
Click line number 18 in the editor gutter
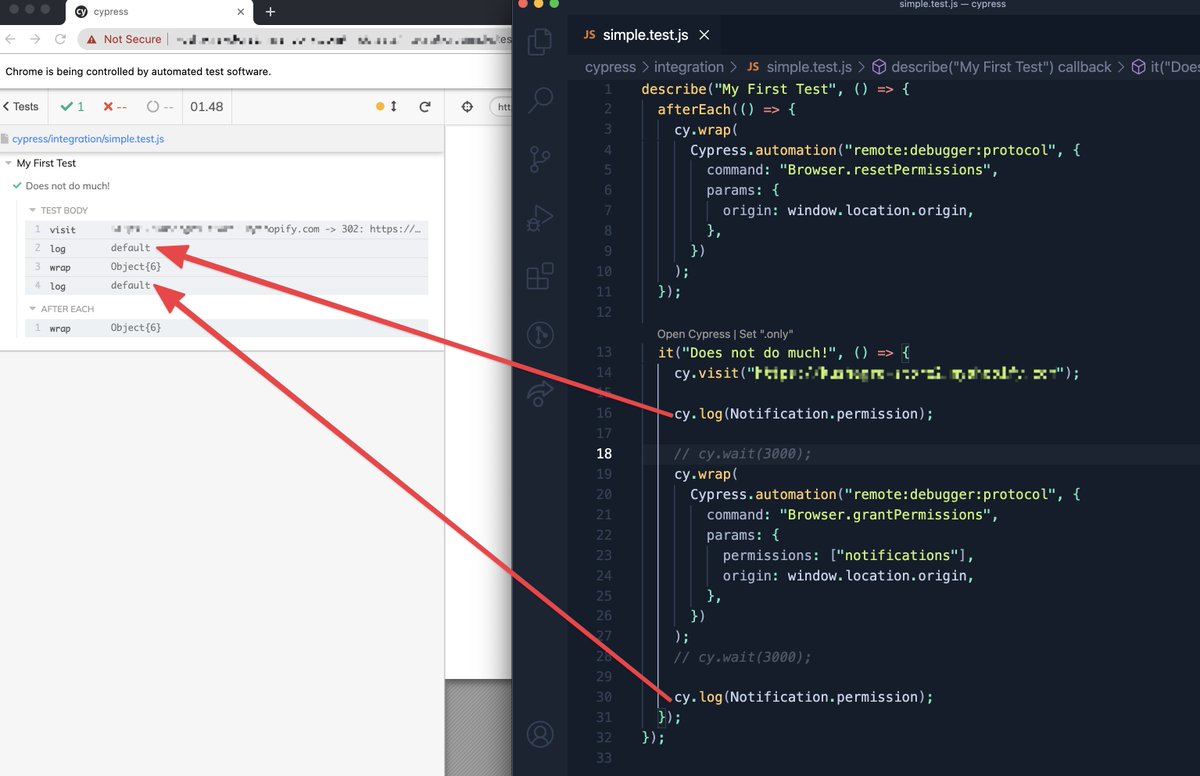pyautogui.click(x=604, y=453)
